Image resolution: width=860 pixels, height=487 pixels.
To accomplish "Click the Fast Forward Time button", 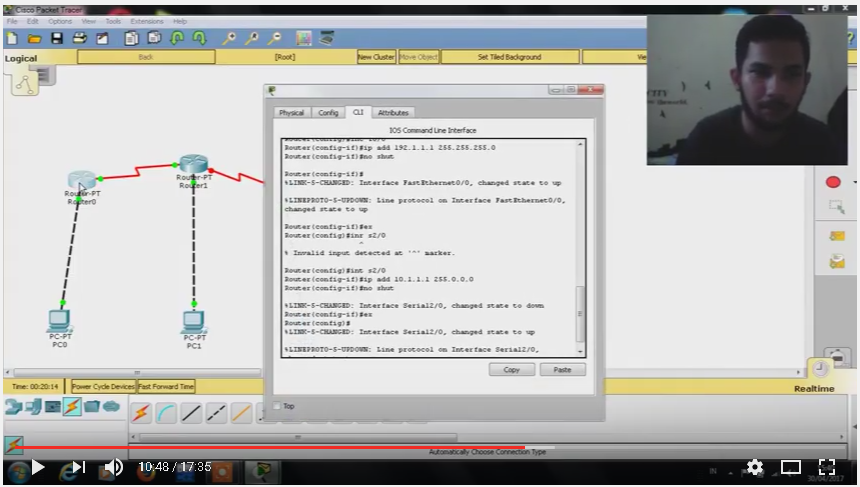I will coord(166,387).
